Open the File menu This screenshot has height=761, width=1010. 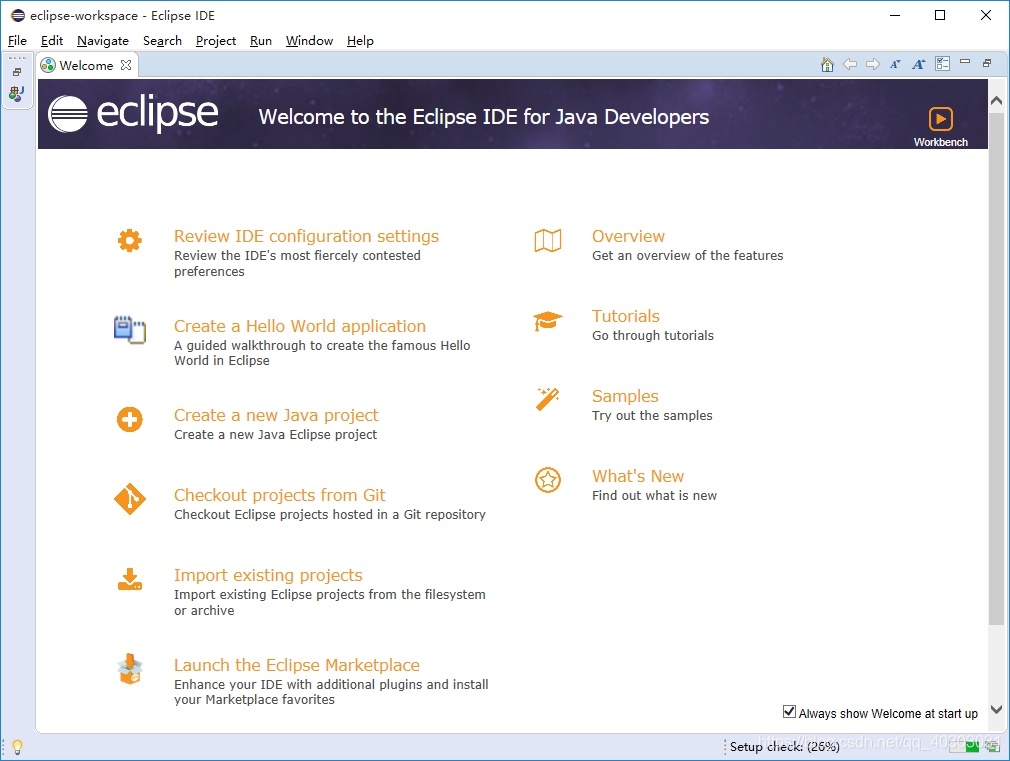tap(17, 41)
